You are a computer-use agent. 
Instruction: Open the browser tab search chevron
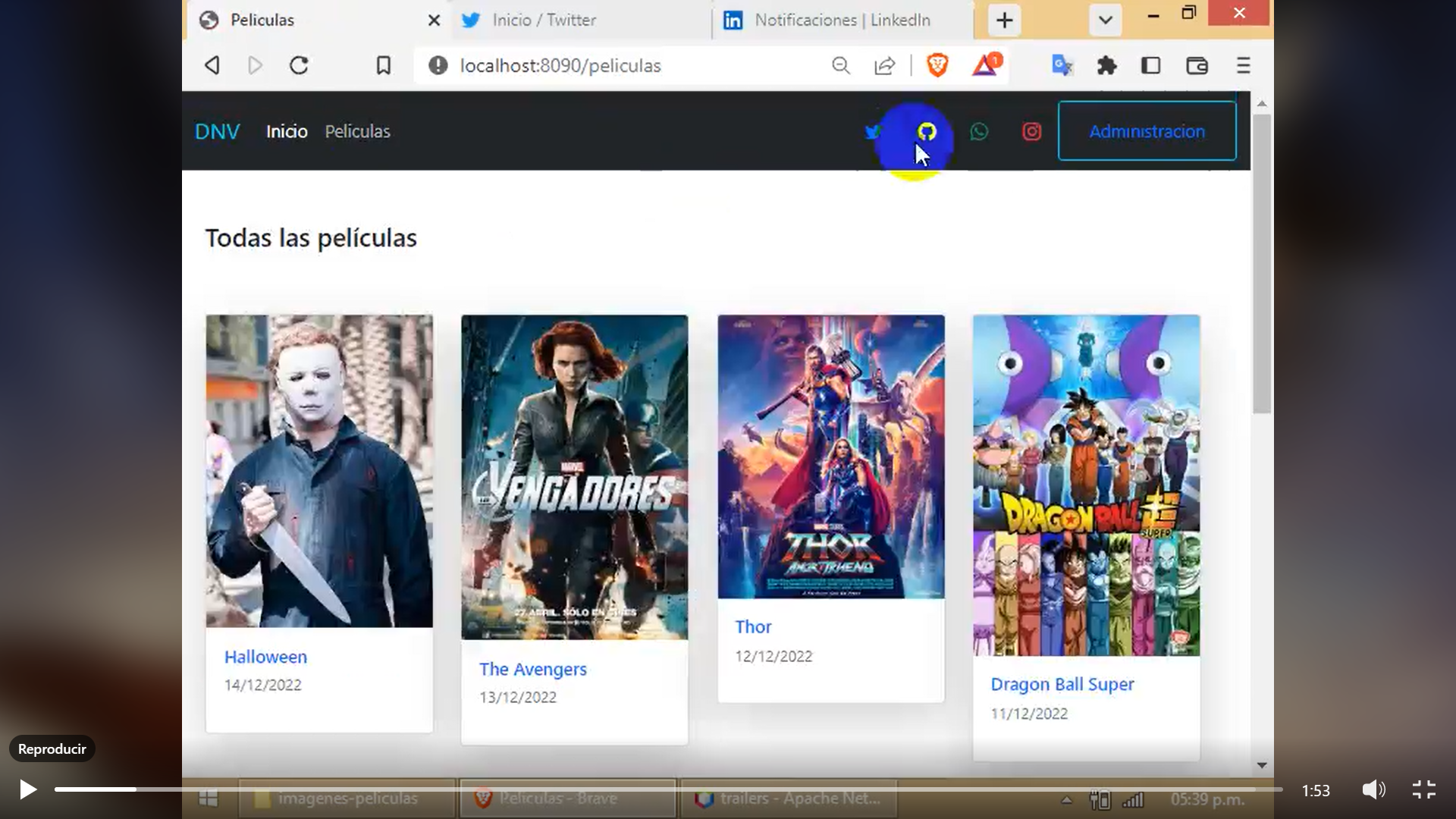[1105, 20]
